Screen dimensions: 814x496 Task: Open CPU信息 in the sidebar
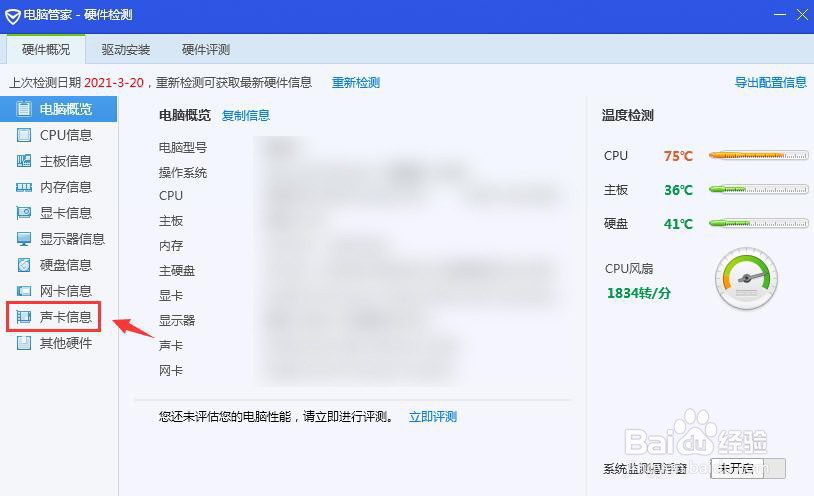pos(59,135)
